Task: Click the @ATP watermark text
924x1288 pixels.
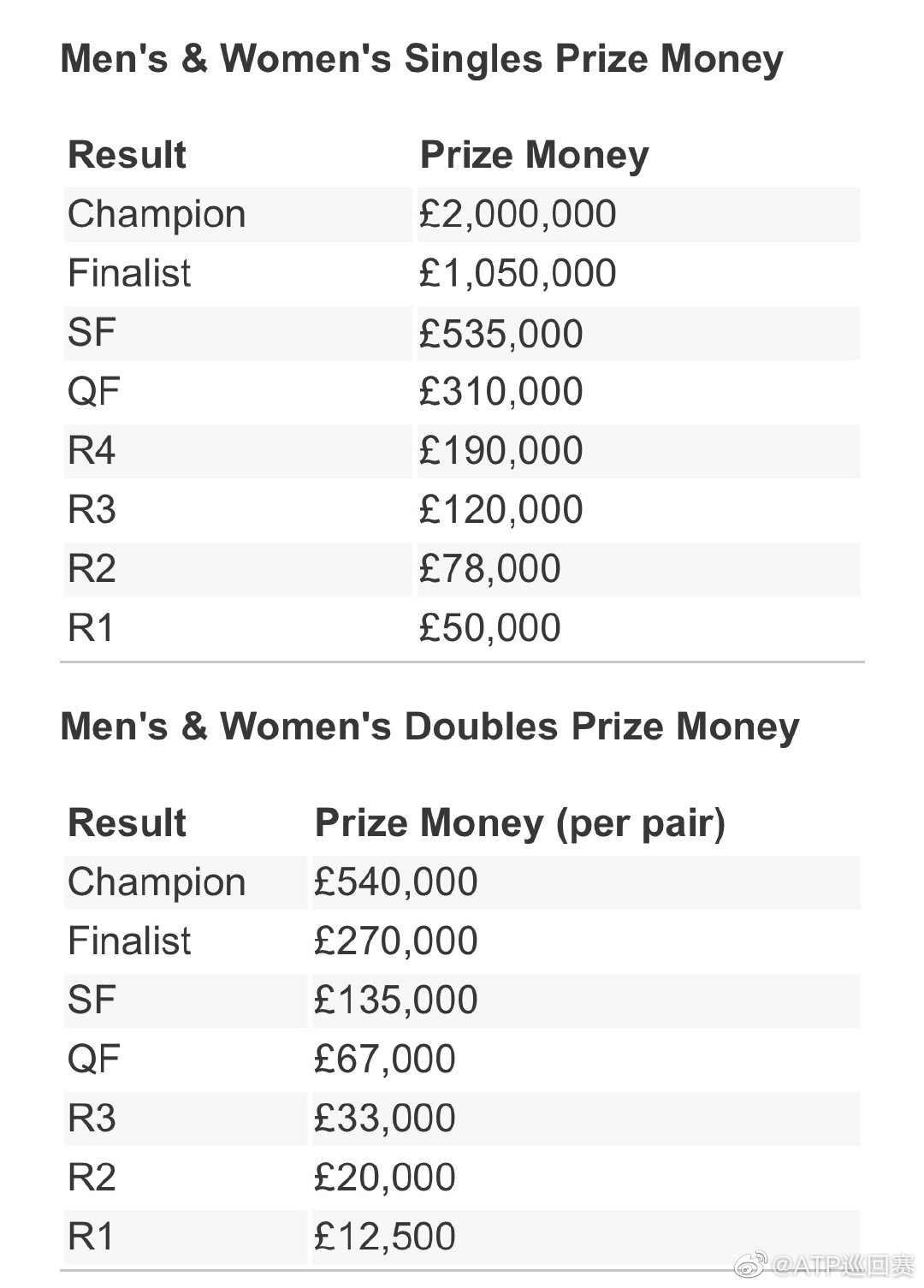Action: [843, 1265]
